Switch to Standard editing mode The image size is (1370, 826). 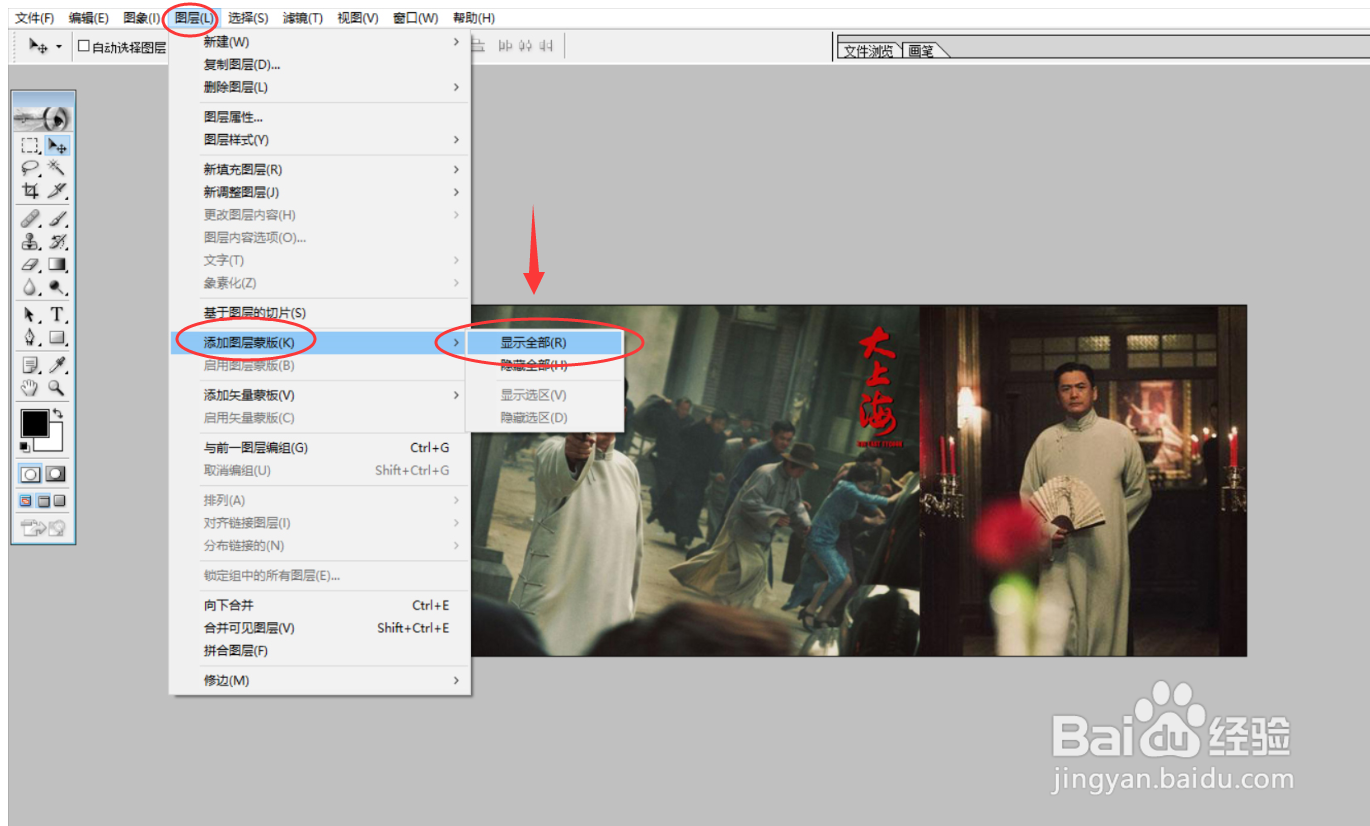[x=31, y=474]
